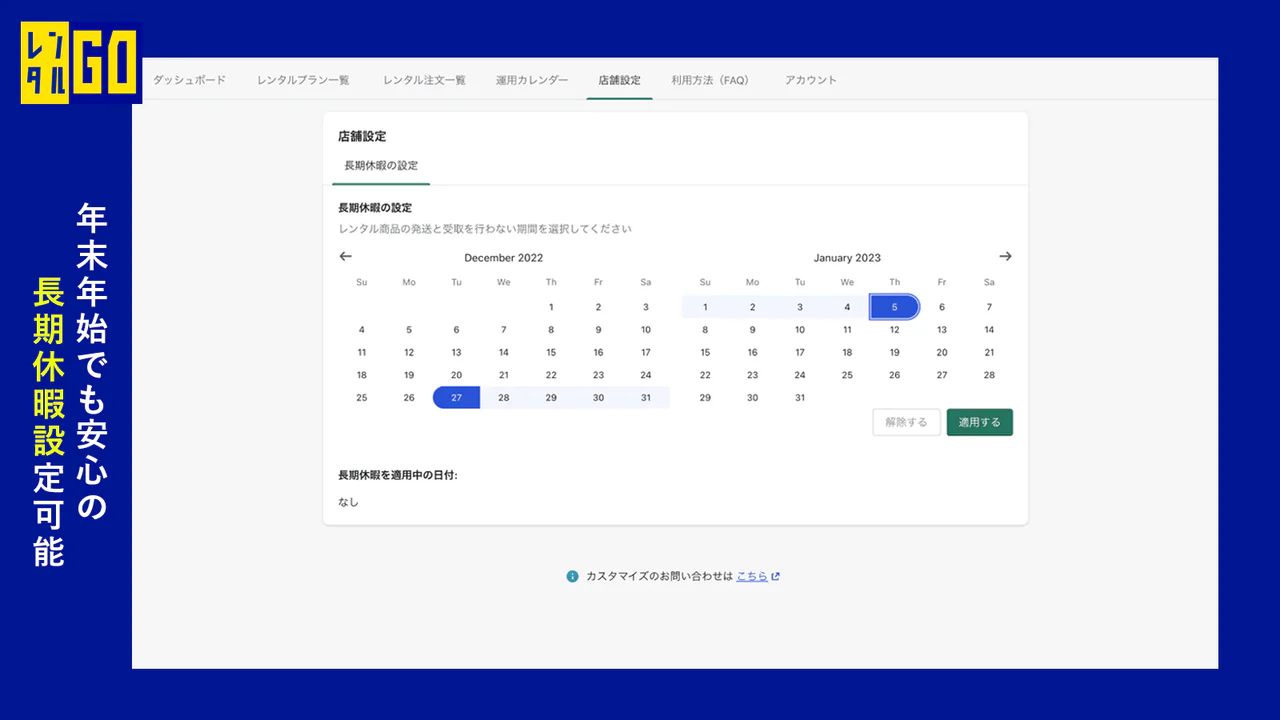This screenshot has height=720, width=1280.
Task: Select December 27 start date
Action: click(456, 398)
